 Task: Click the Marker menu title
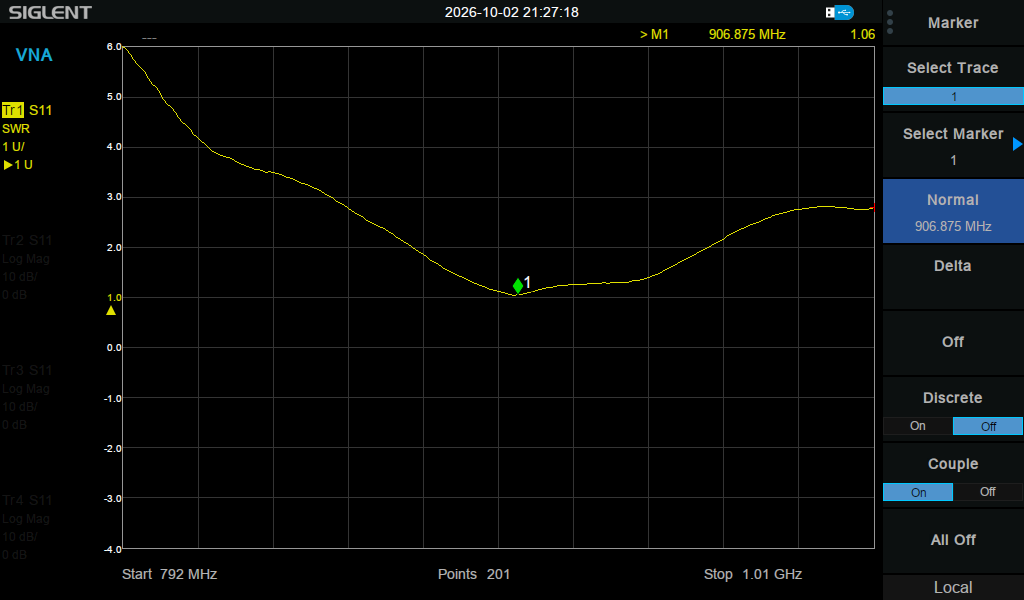click(953, 23)
